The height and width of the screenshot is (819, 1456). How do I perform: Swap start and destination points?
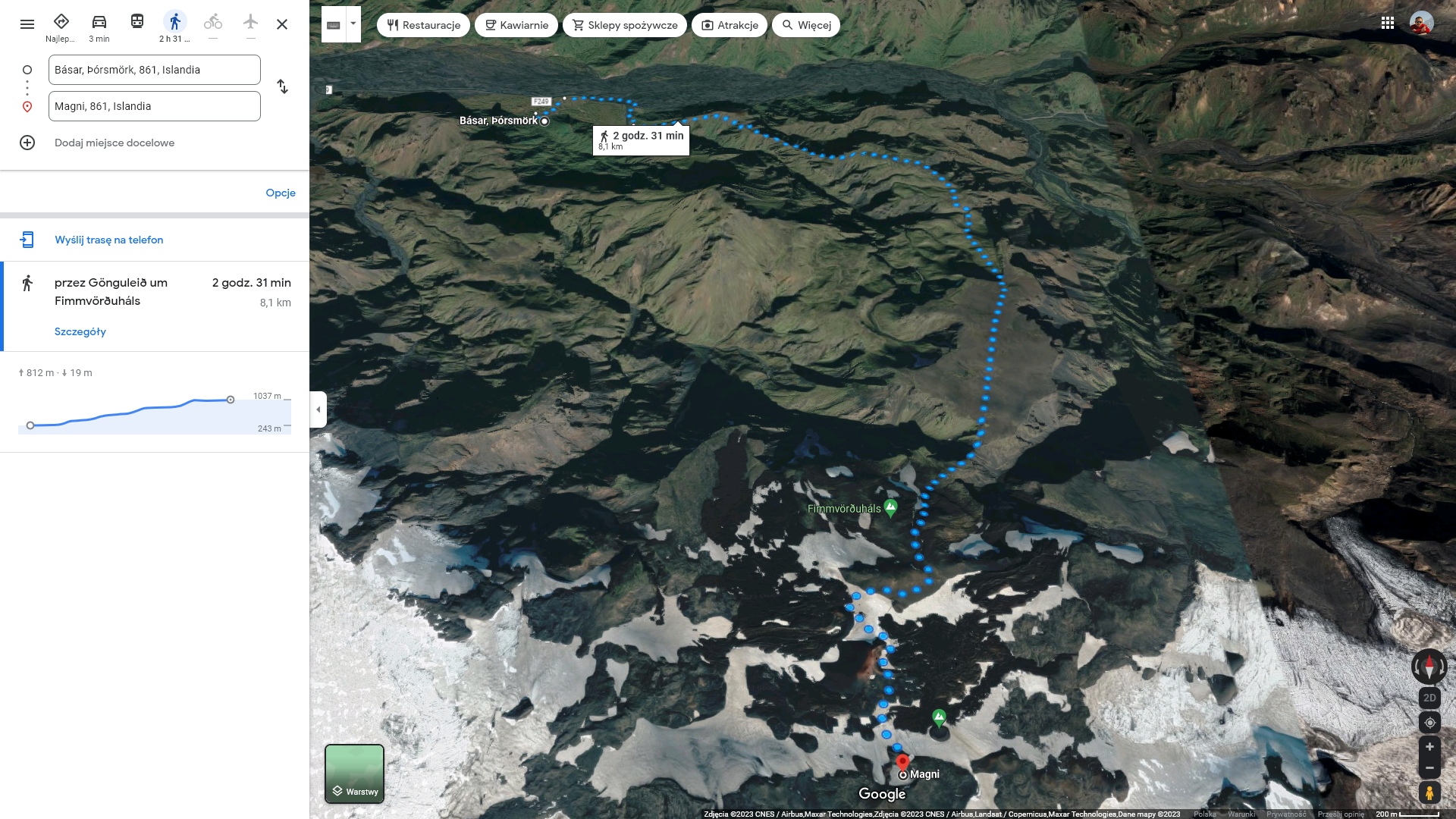click(282, 86)
